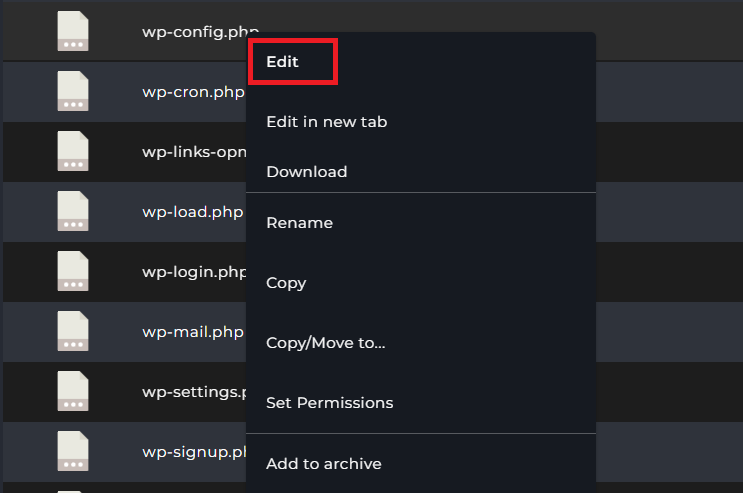This screenshot has width=743, height=493.
Task: Click the wp-links-opml file icon
Action: pos(72,151)
